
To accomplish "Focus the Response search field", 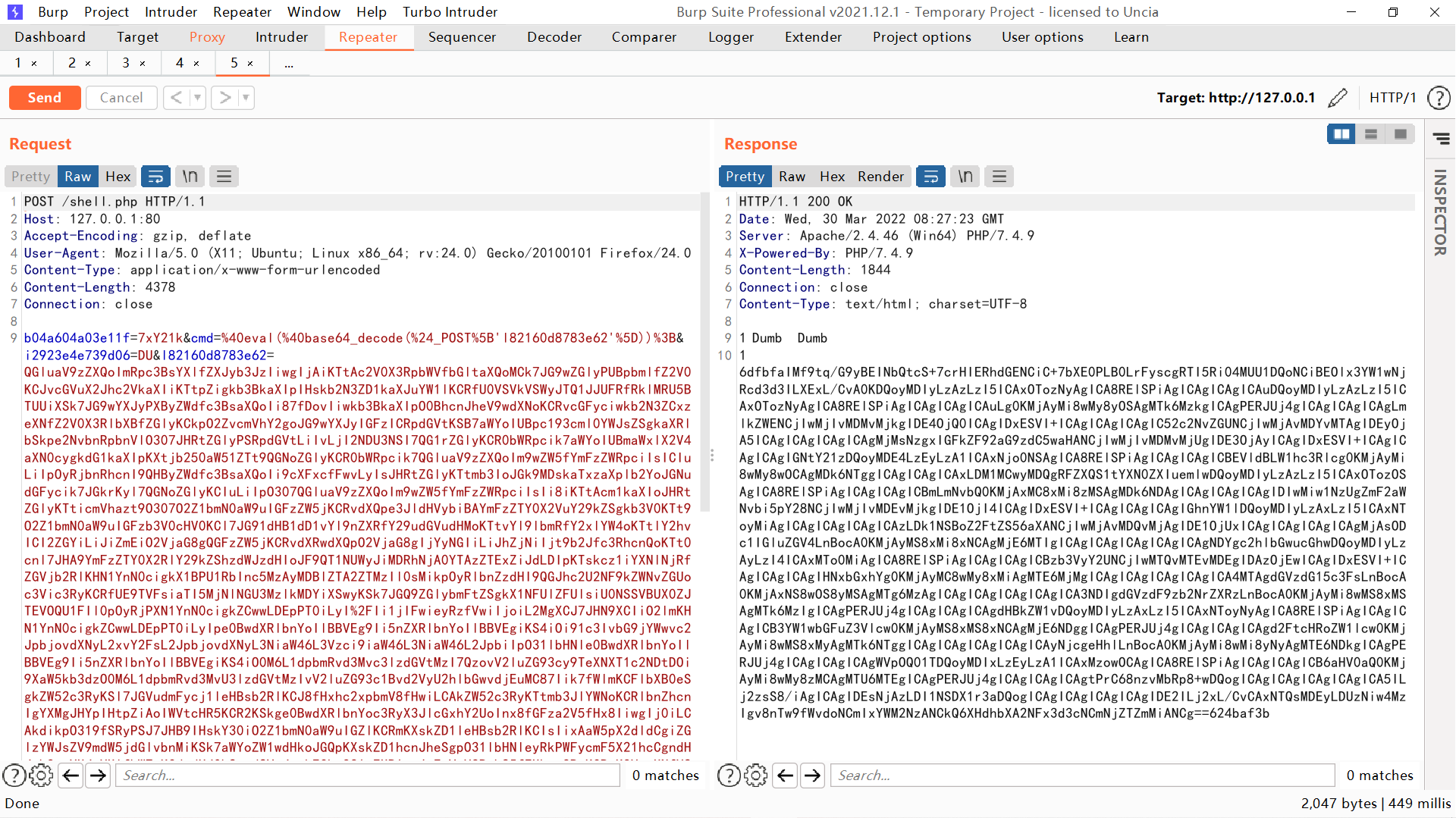I will pos(1083,776).
